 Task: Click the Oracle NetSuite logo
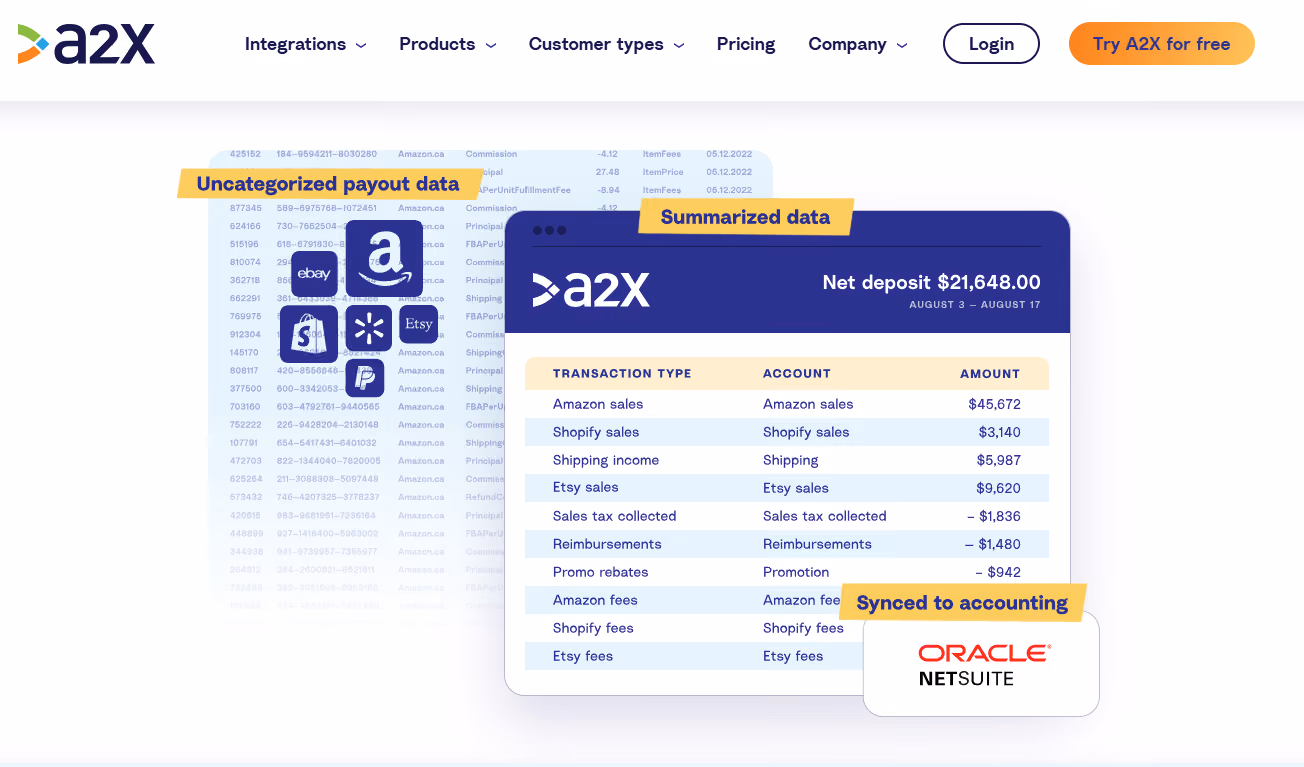coord(984,664)
